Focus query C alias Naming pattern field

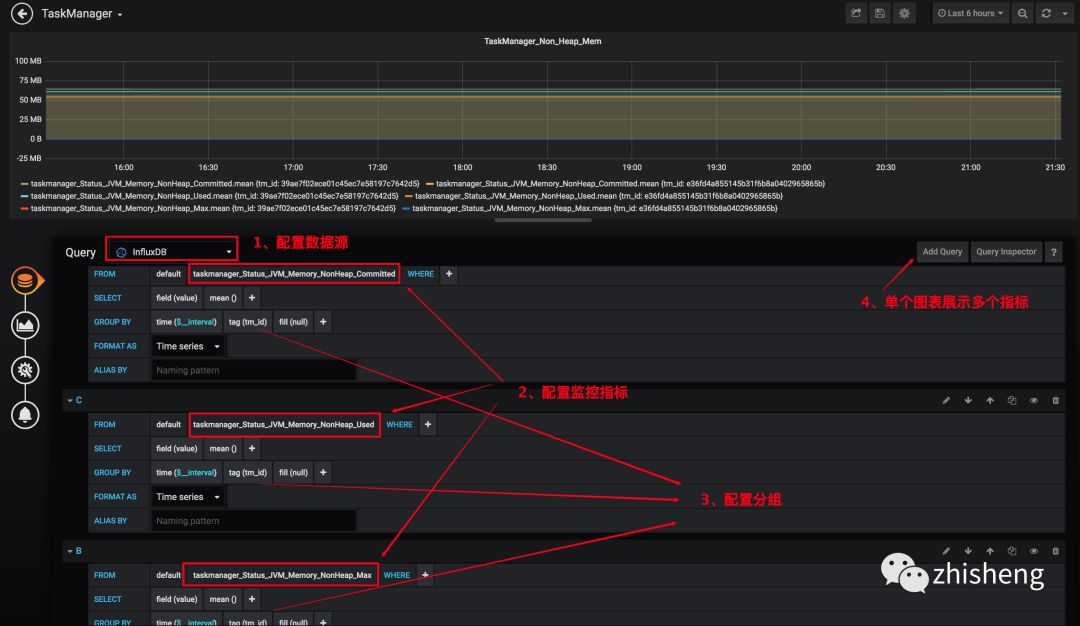(x=253, y=521)
